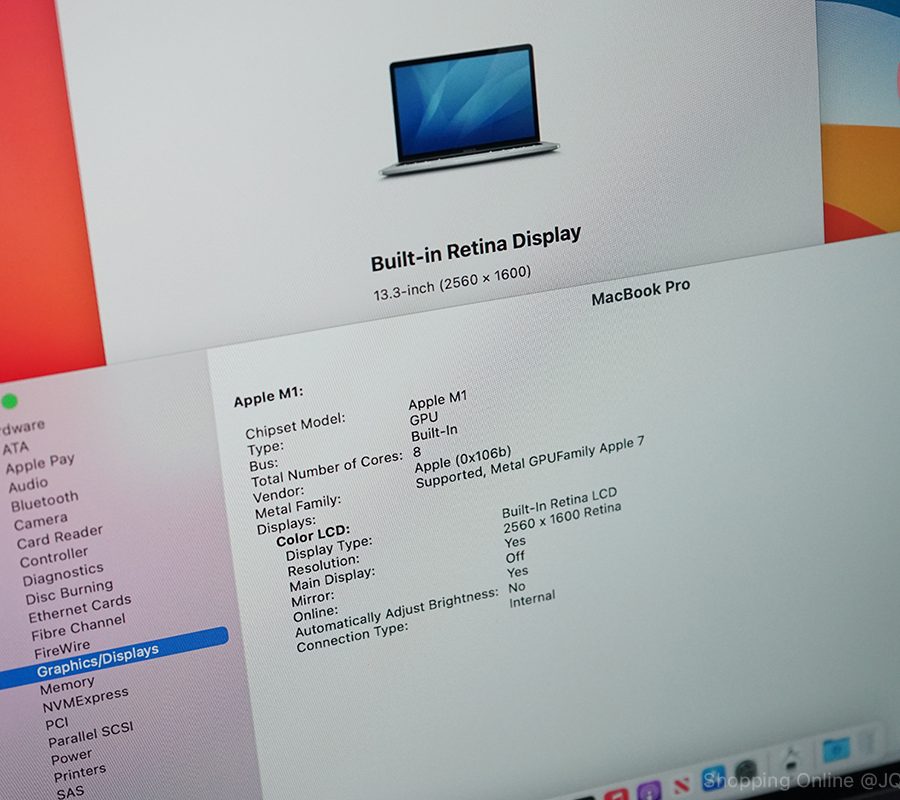The width and height of the screenshot is (900, 800).
Task: Click the "Resolution:" label
Action: coord(323,565)
